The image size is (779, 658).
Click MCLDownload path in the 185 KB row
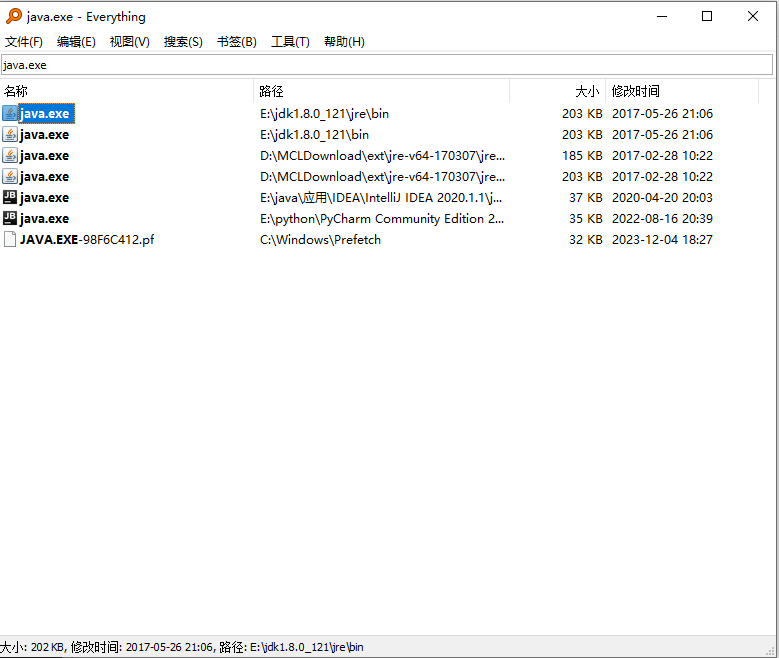coord(382,156)
